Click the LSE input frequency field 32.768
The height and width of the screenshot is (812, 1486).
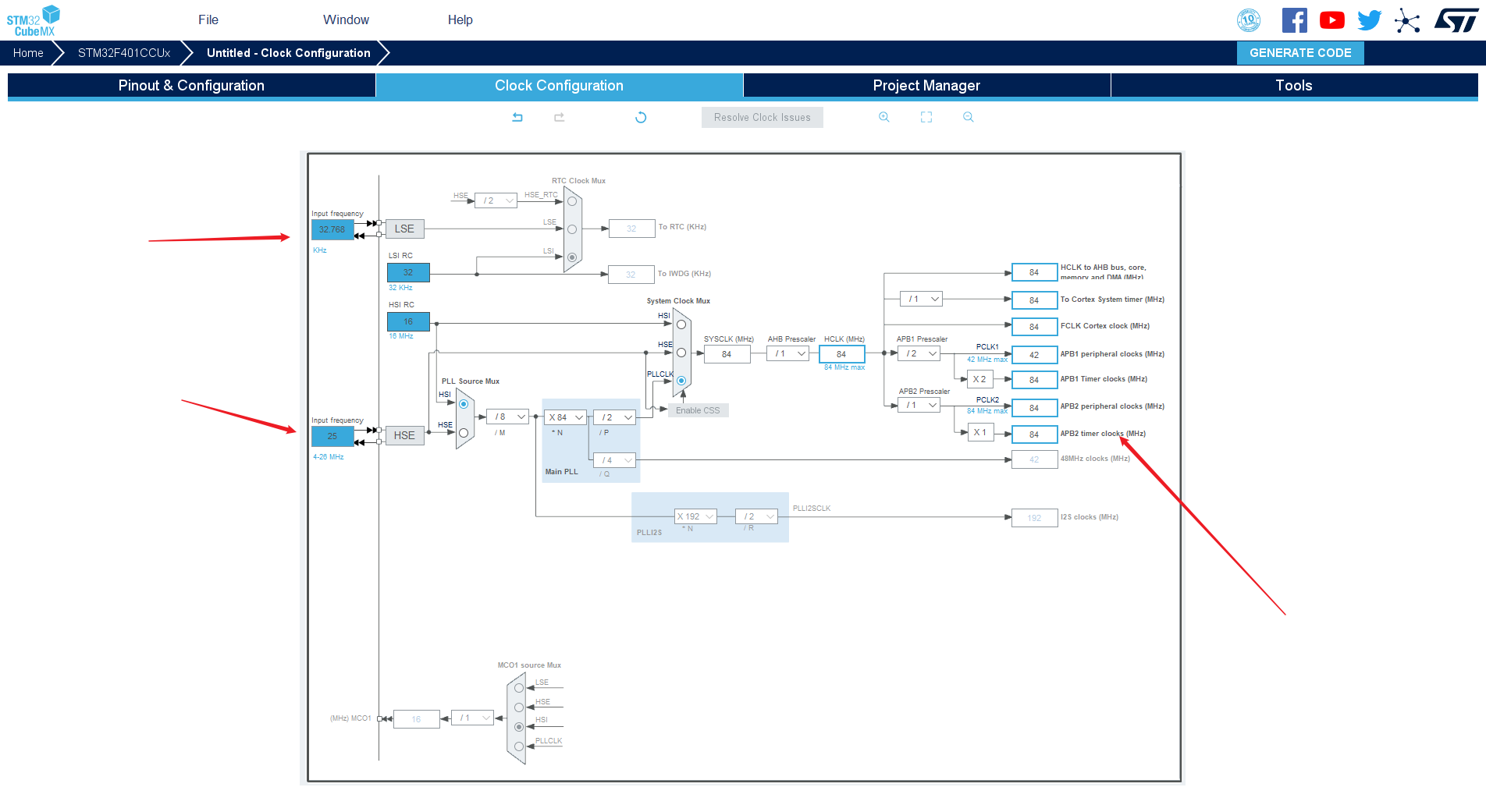click(332, 229)
